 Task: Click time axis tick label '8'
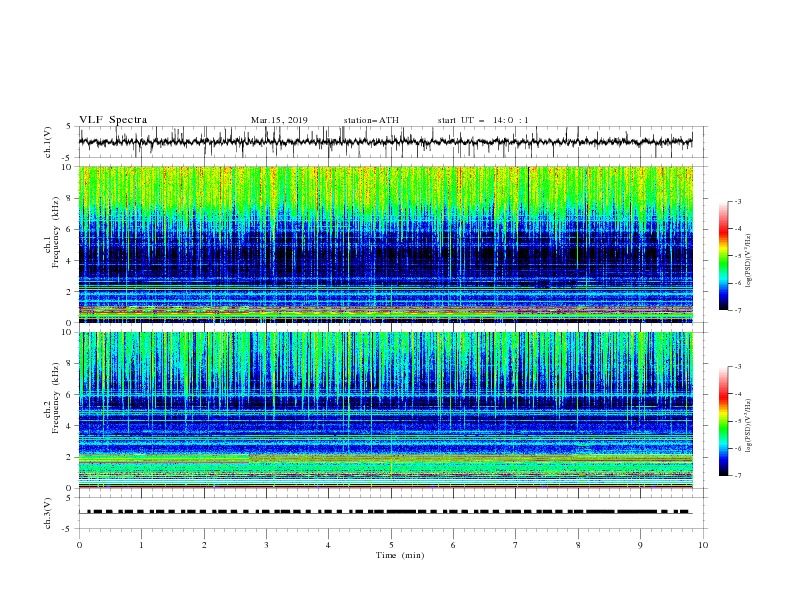[578, 545]
